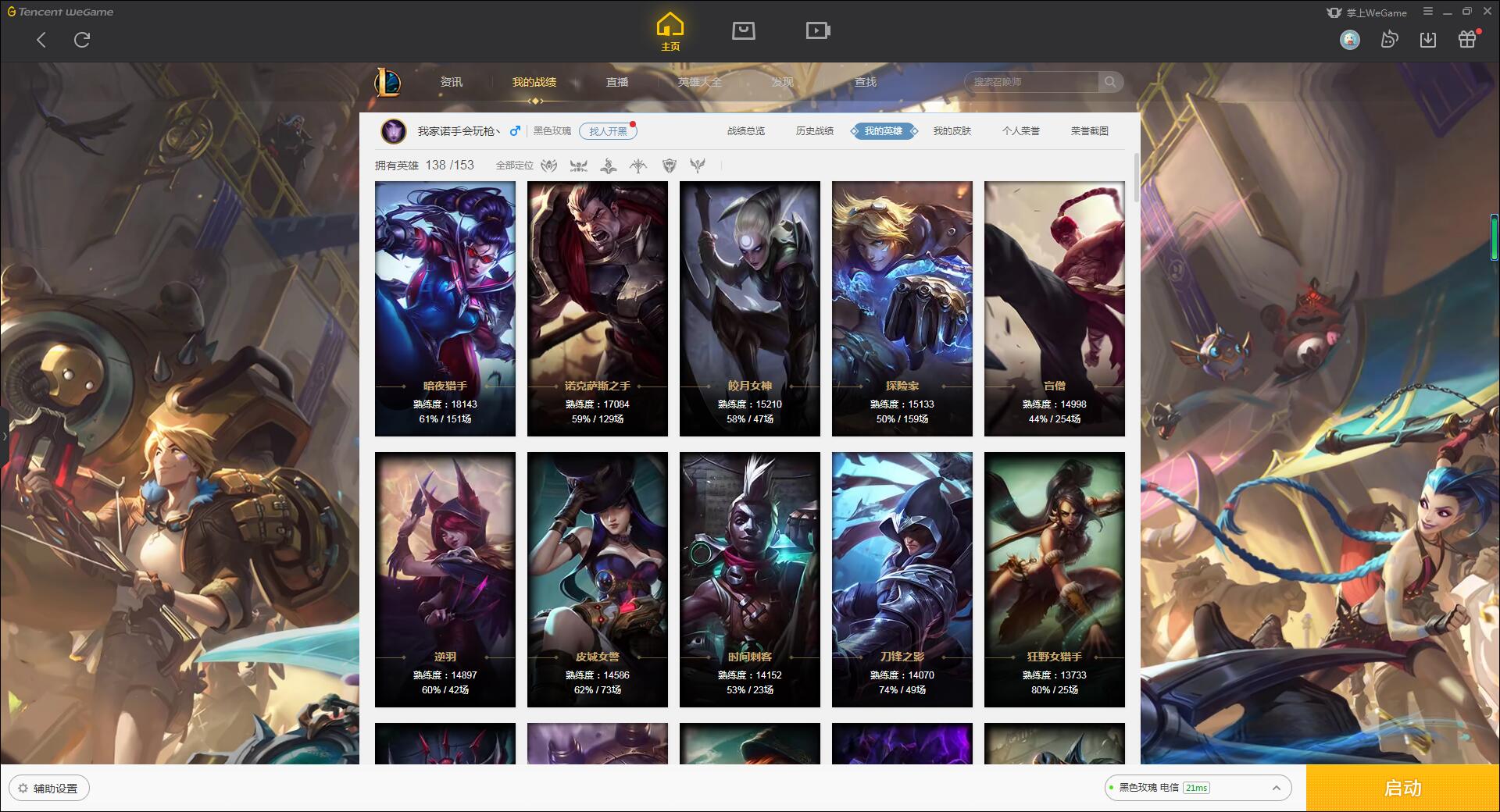Open the video camera icon in top bar
The width and height of the screenshot is (1500, 812).
818,30
